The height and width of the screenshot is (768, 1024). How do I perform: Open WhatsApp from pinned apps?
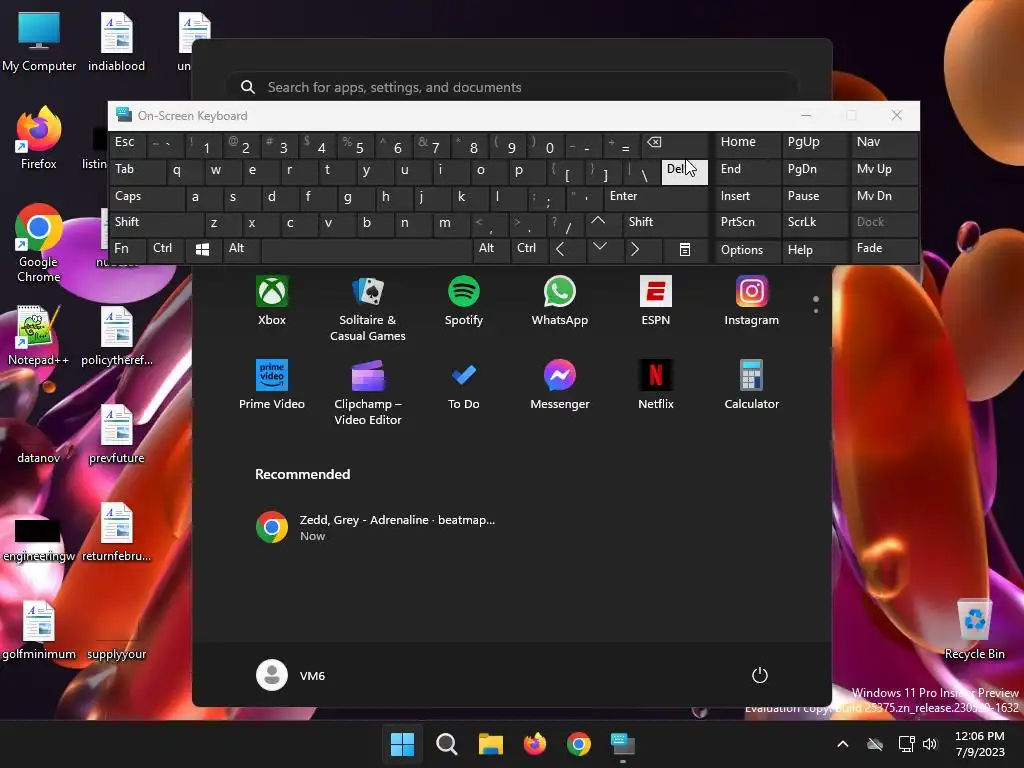point(560,301)
